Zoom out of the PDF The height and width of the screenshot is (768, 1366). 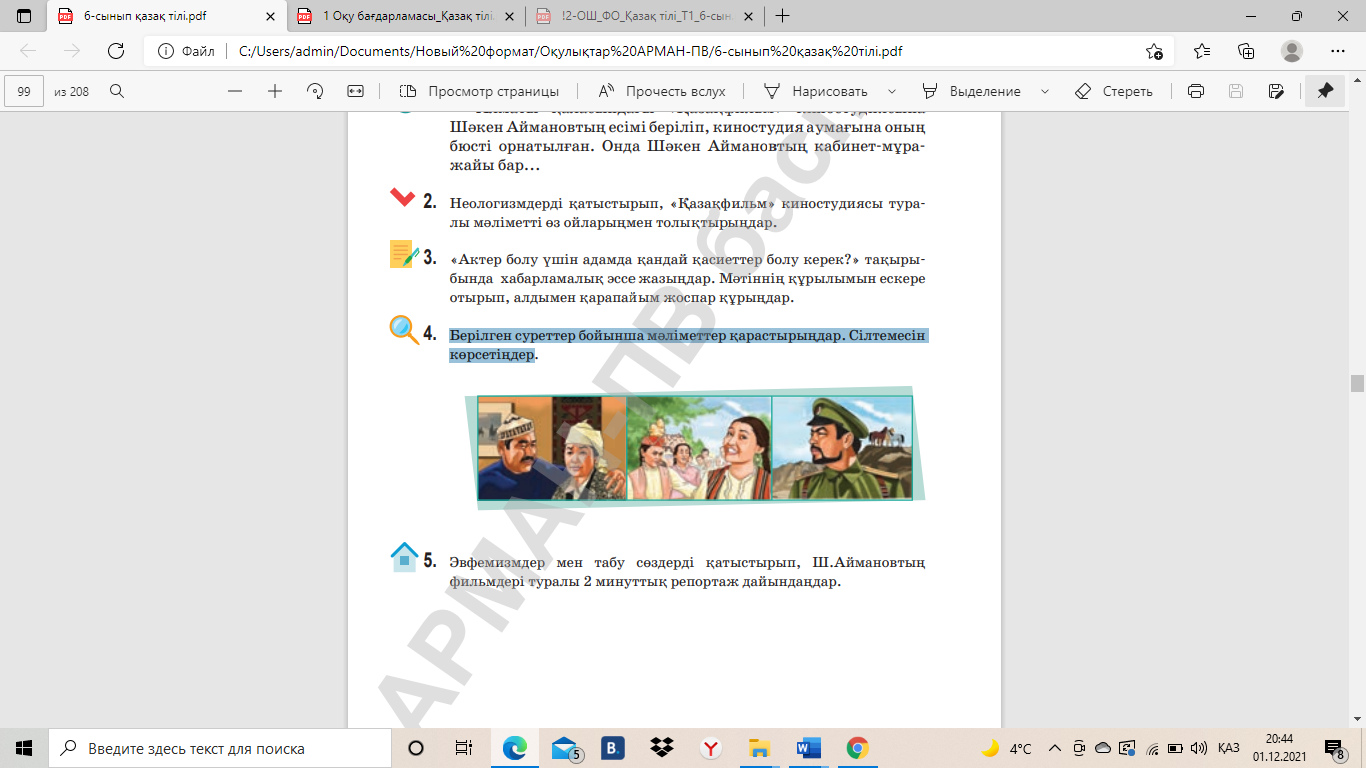point(235,91)
